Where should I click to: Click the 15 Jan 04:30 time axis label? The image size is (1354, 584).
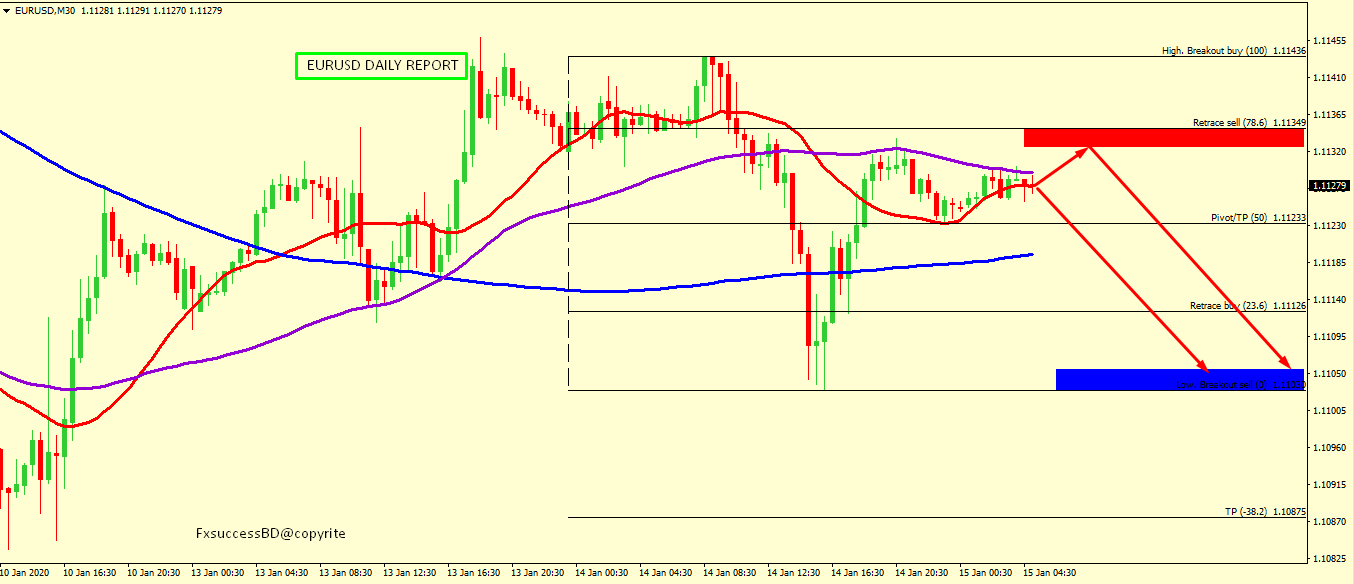click(x=1049, y=573)
